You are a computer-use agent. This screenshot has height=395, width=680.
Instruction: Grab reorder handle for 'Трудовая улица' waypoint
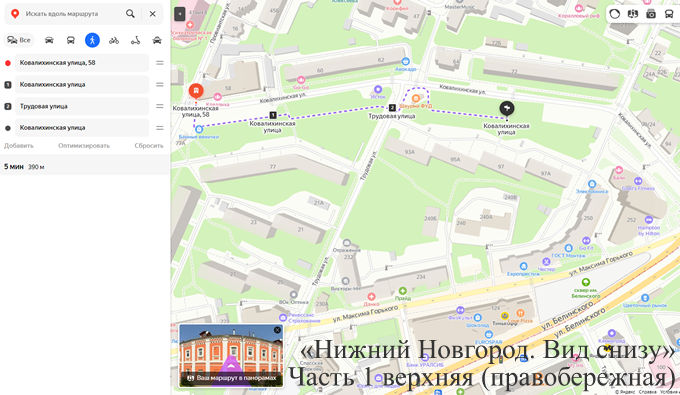tap(160, 106)
